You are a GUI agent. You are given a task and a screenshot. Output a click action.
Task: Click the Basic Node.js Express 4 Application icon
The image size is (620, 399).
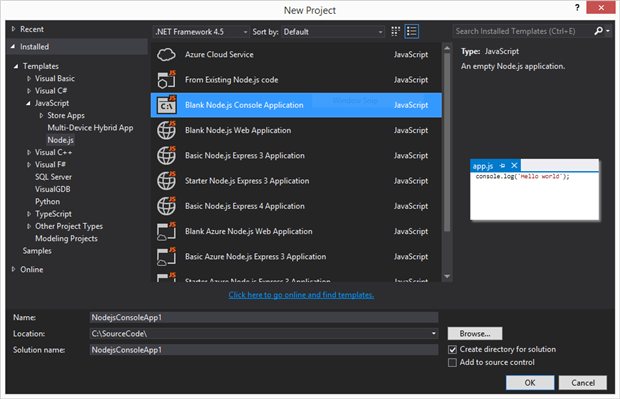[166, 206]
